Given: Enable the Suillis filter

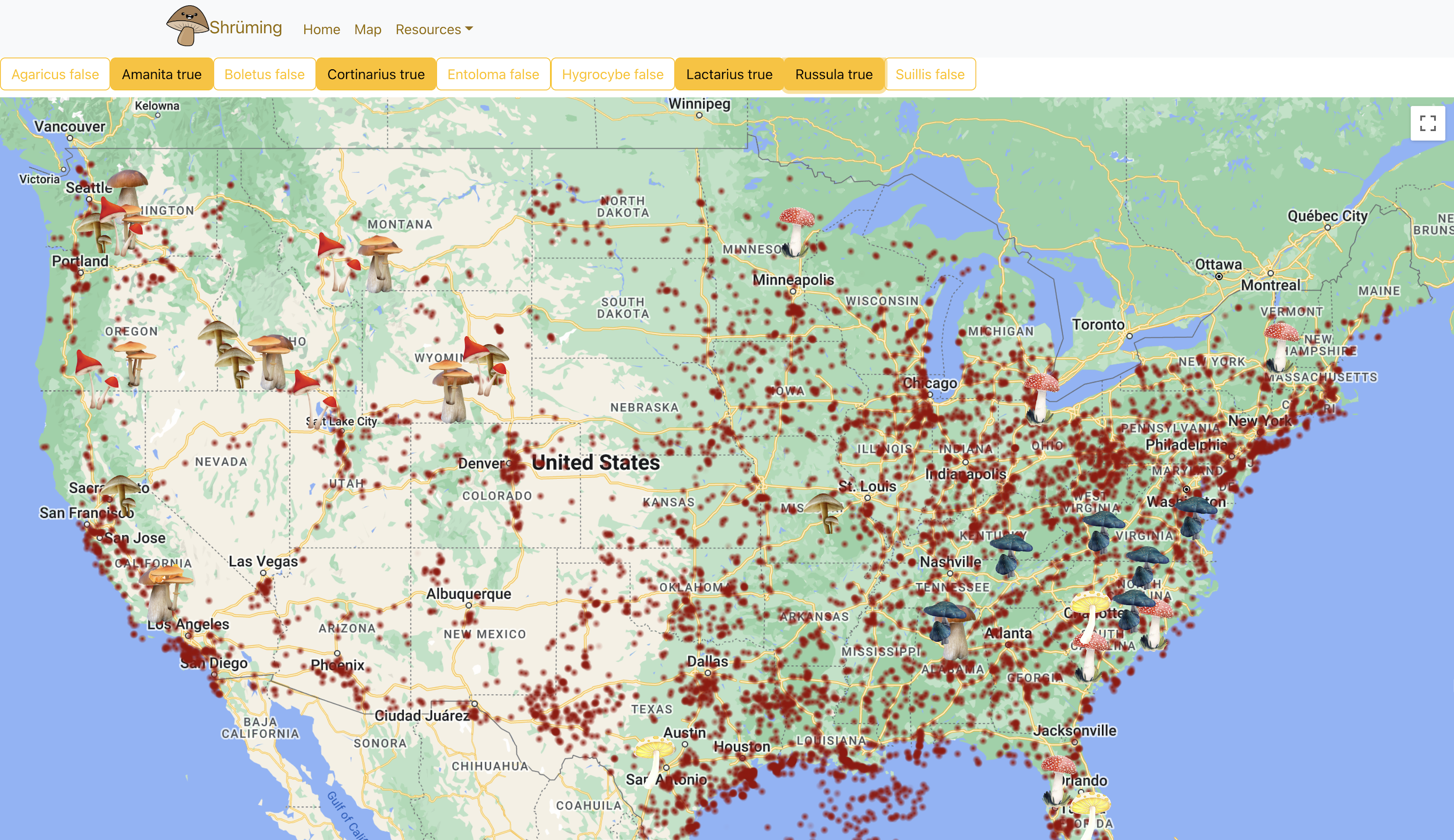Looking at the screenshot, I should (929, 75).
